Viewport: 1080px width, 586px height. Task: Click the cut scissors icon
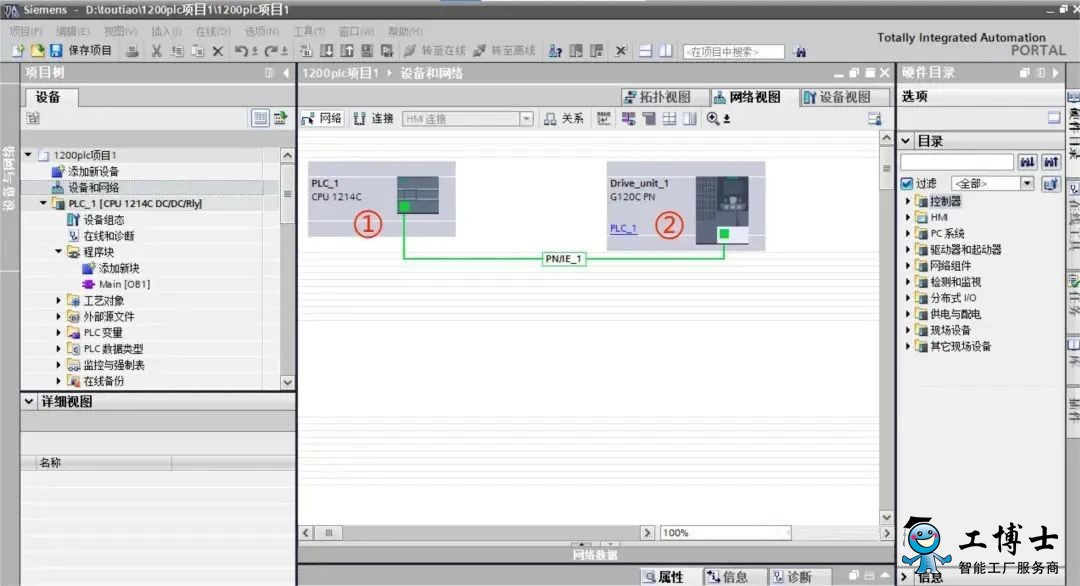pyautogui.click(x=156, y=51)
